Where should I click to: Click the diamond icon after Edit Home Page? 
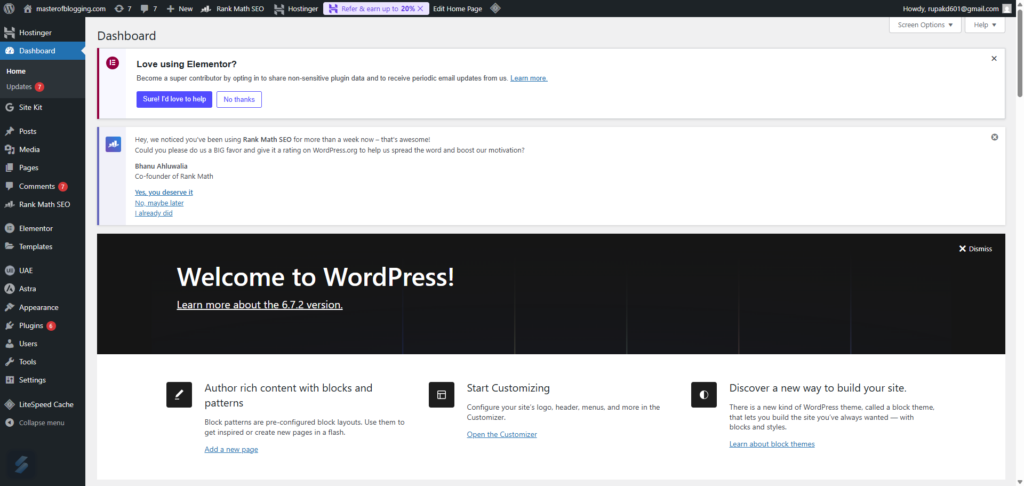(495, 8)
